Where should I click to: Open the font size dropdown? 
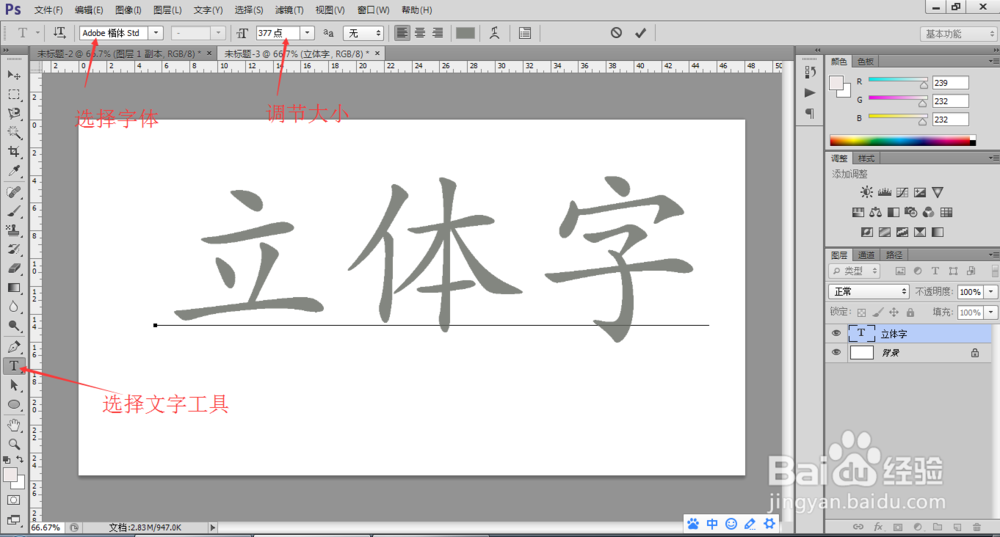coord(307,33)
